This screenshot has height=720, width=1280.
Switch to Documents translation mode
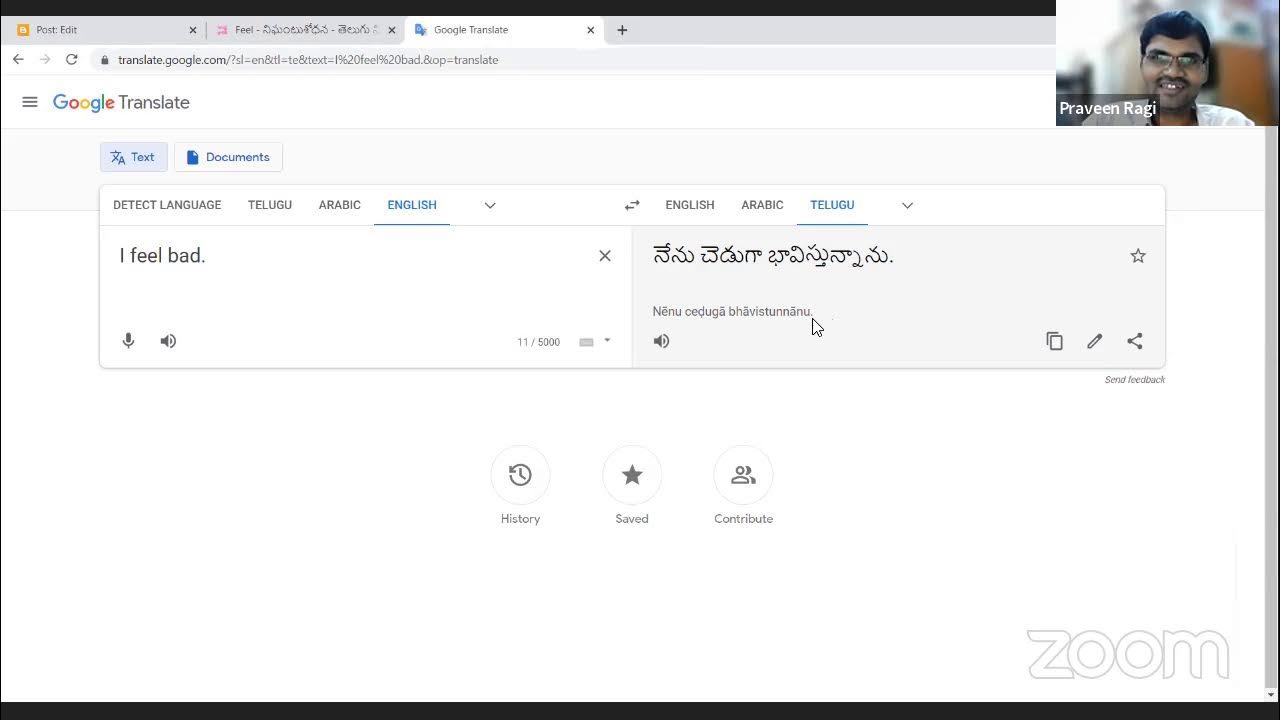click(228, 157)
